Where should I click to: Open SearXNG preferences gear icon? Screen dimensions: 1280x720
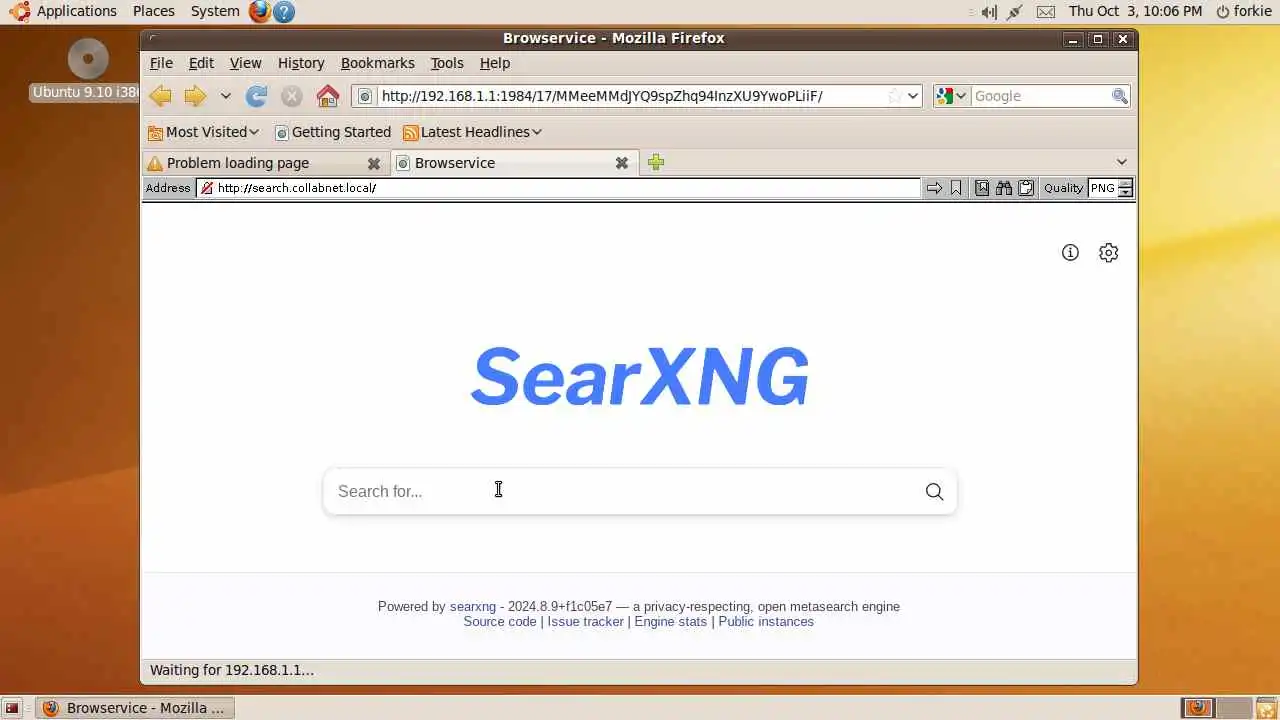click(x=1108, y=253)
